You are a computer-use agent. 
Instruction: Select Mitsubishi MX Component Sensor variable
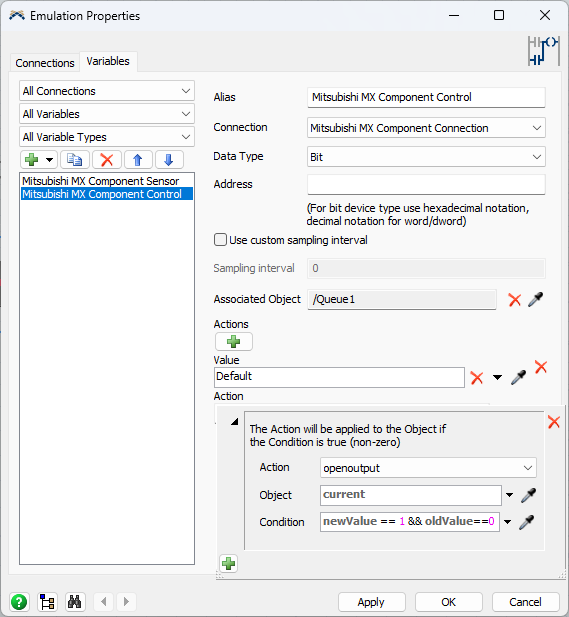[x=101, y=181]
